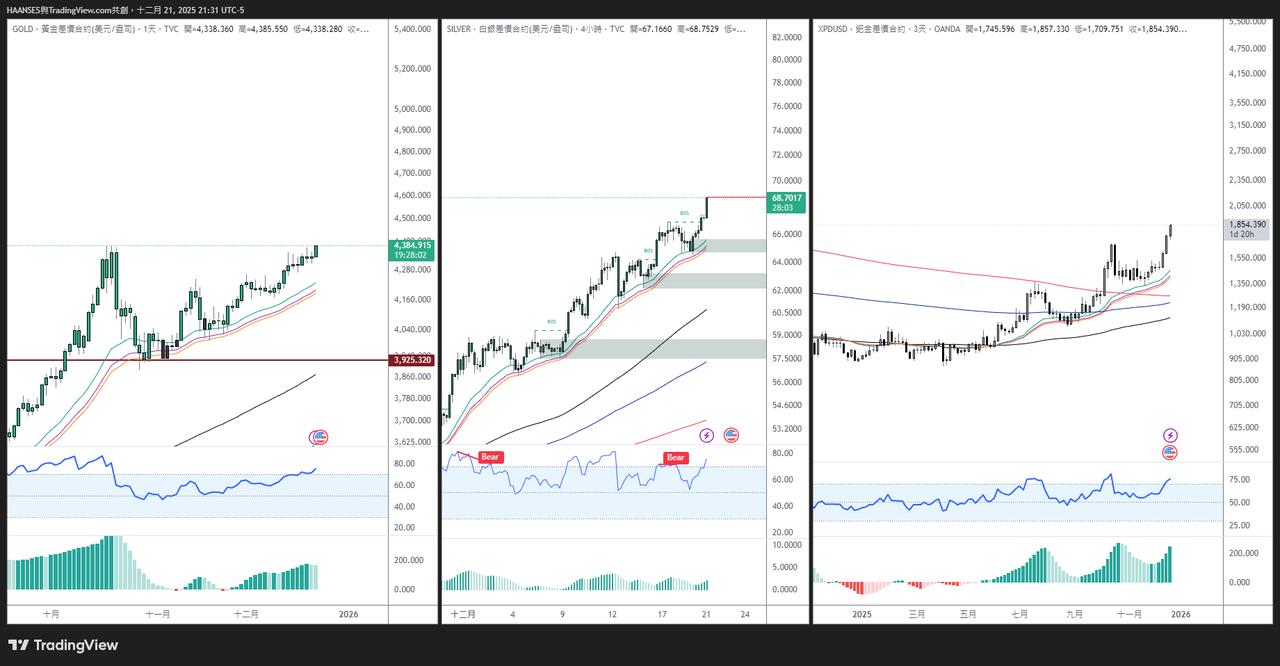Click the 五月 label on XPDUSD time axis

(968, 614)
